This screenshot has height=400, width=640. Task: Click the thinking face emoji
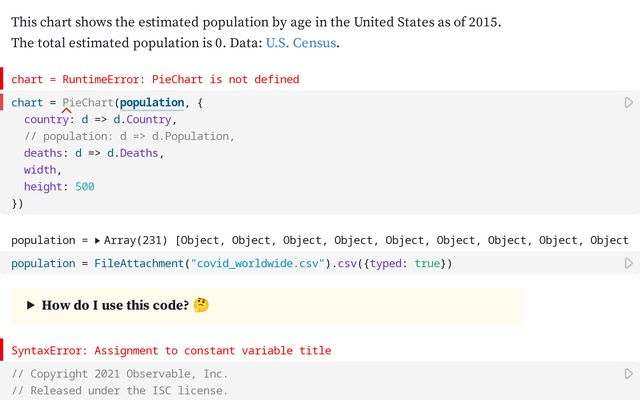[x=201, y=305]
